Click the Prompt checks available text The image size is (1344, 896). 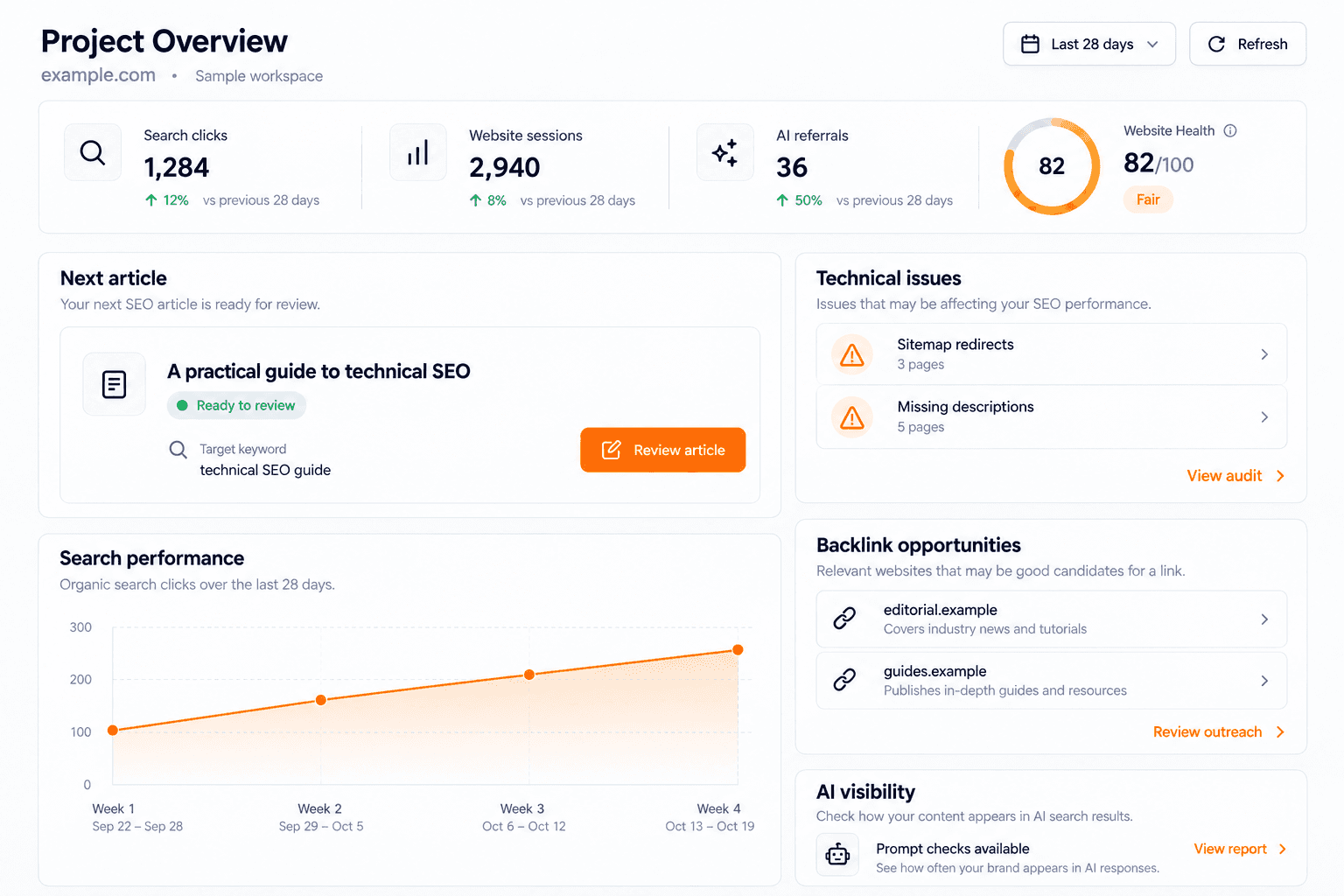click(953, 849)
